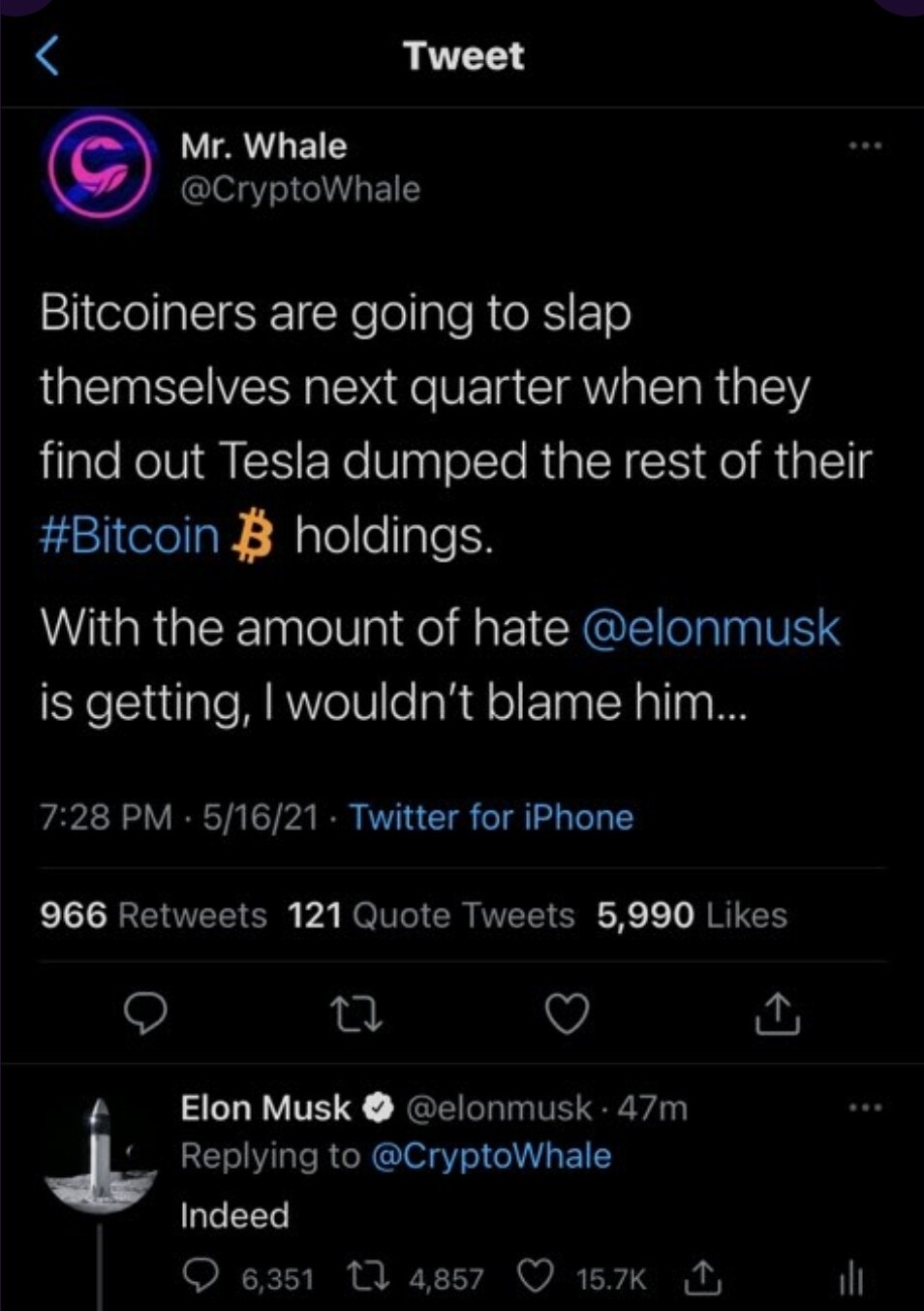Screen dimensions: 924x1311
Task: Like Elon Musk's reply showing 15.7K
Action: [536, 1278]
